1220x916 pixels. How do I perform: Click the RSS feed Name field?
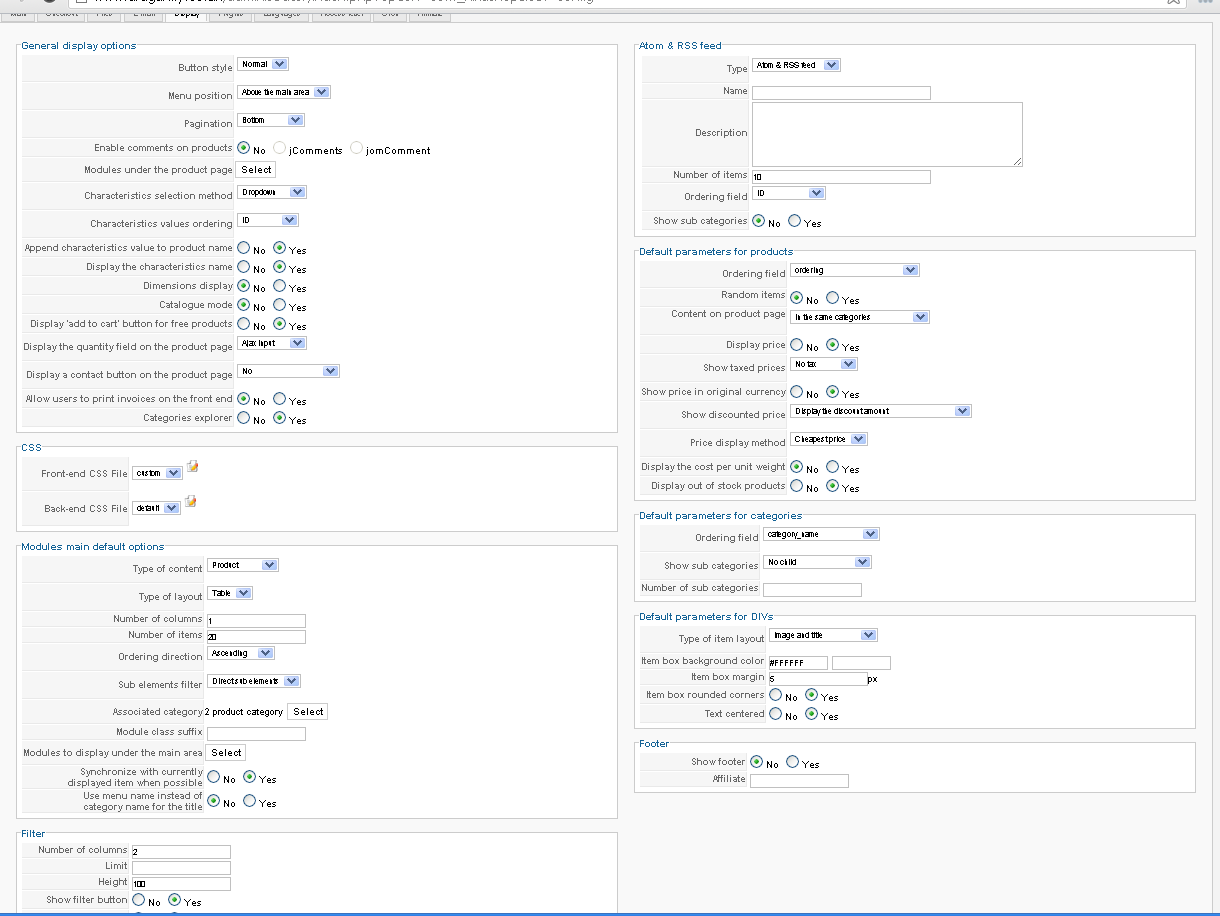click(841, 93)
